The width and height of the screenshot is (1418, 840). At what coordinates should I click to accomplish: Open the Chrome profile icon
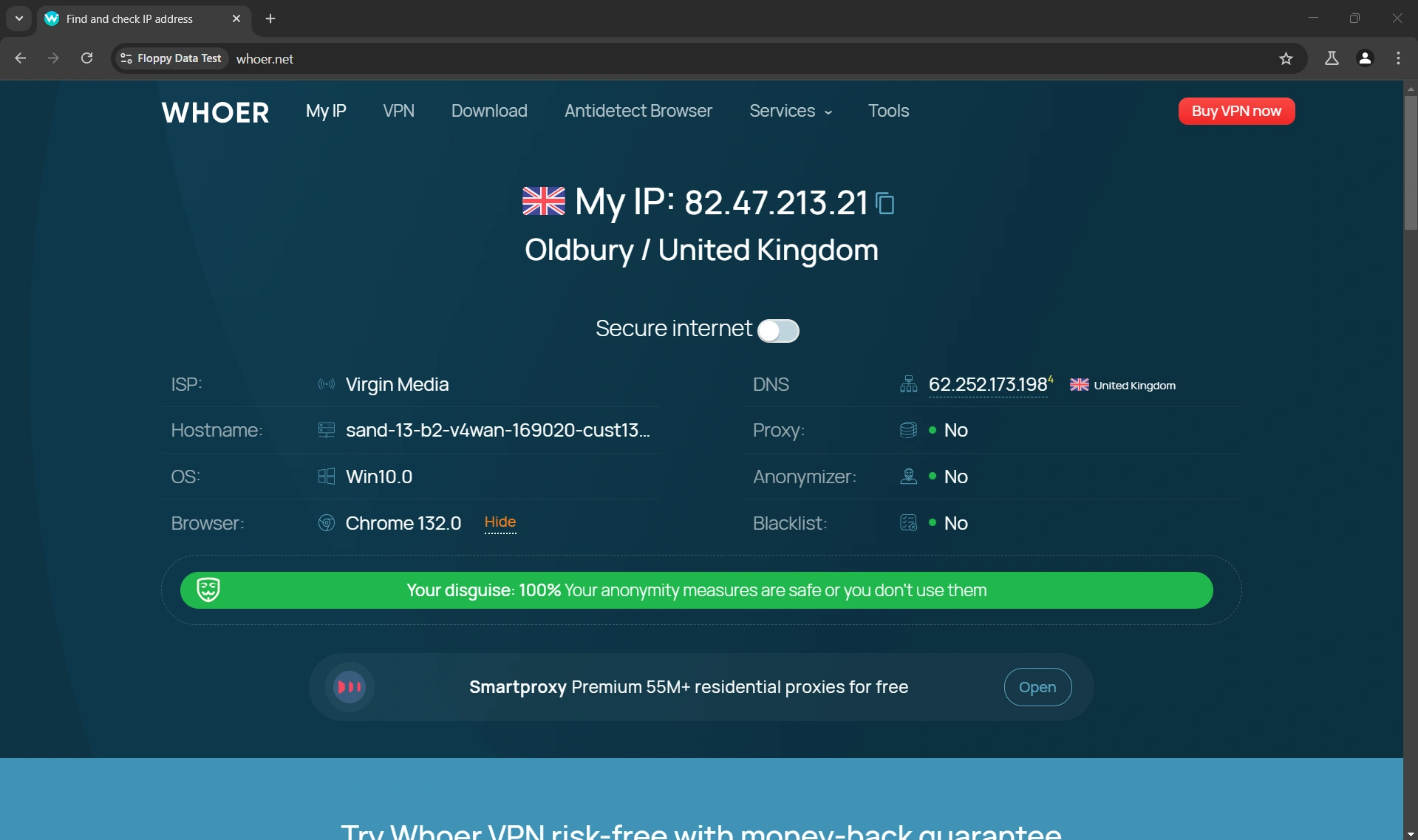coord(1365,58)
